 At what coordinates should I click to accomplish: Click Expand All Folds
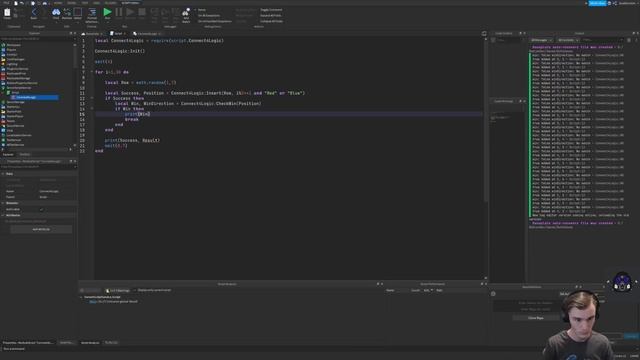point(271,16)
